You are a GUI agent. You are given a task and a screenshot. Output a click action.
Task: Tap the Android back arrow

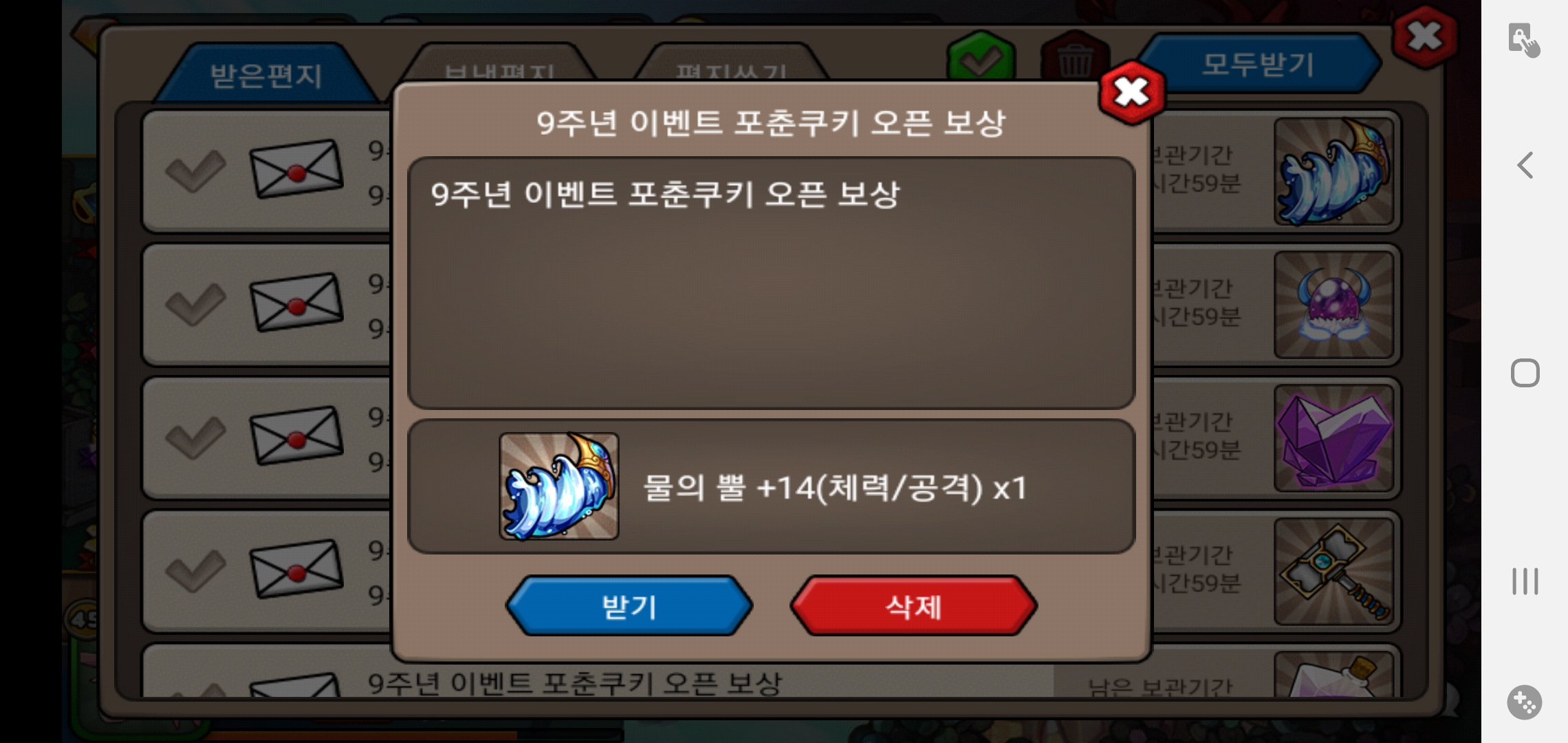click(1525, 165)
